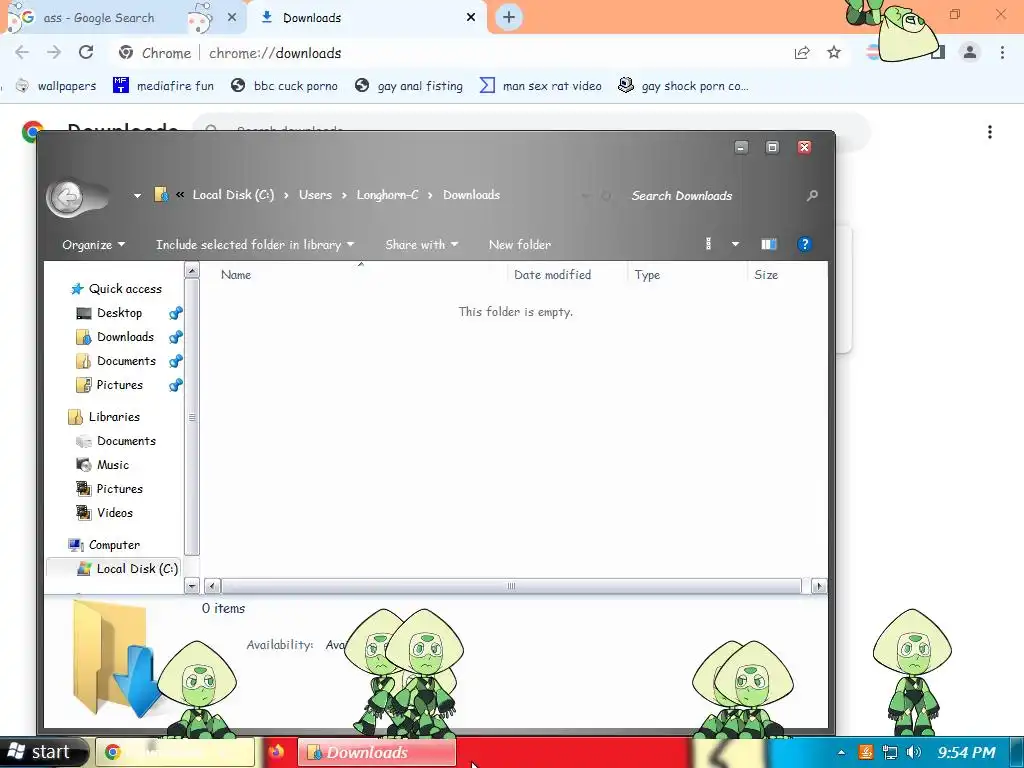The image size is (1024, 768).
Task: Jump to Longhorn-C breadcrumb folder
Action: click(387, 195)
